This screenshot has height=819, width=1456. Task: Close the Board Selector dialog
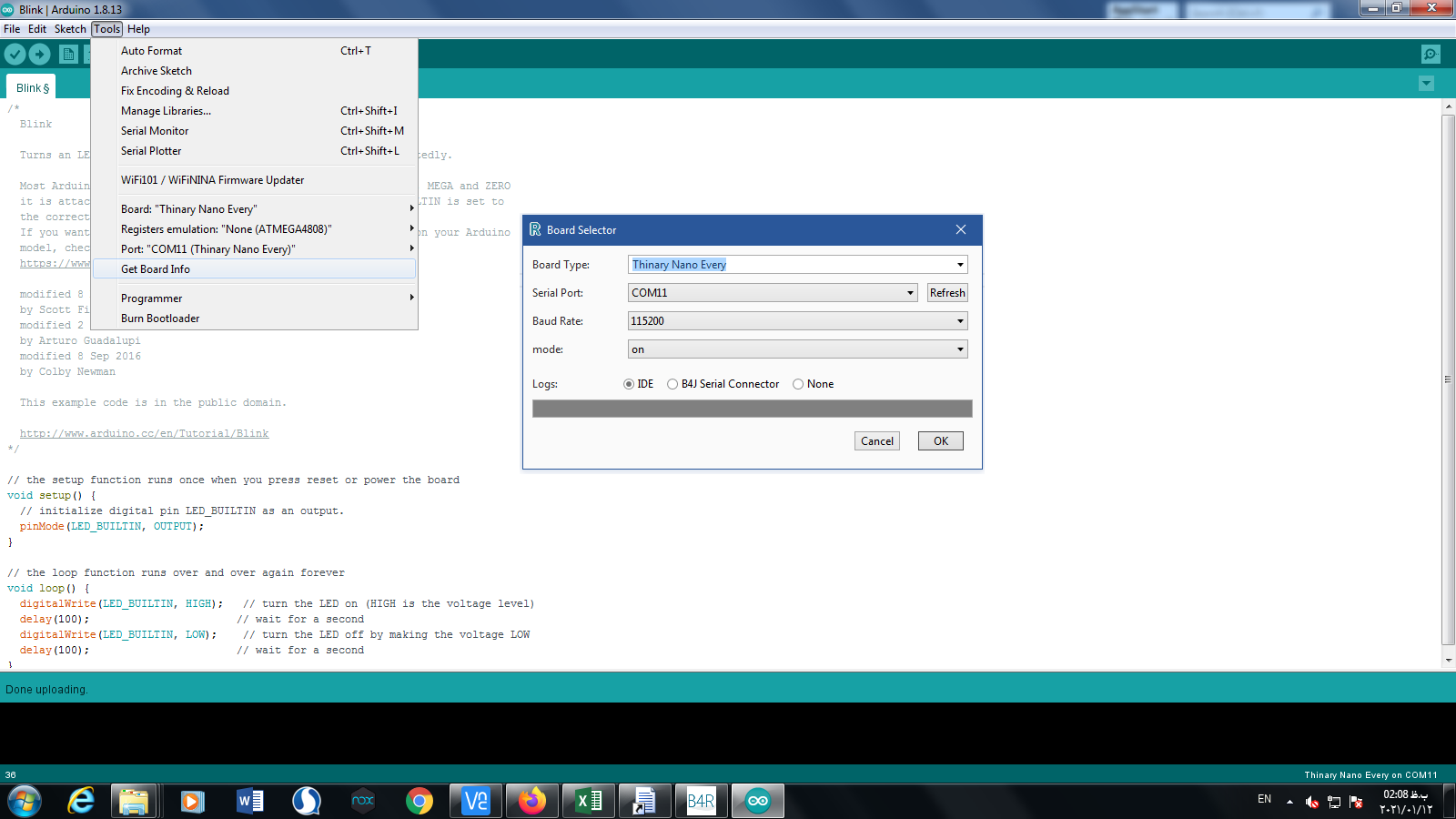[x=961, y=229]
